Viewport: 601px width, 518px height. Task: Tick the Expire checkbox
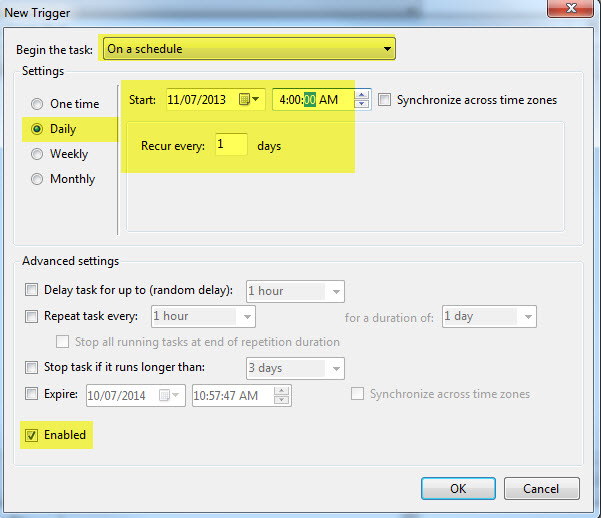tap(30, 394)
